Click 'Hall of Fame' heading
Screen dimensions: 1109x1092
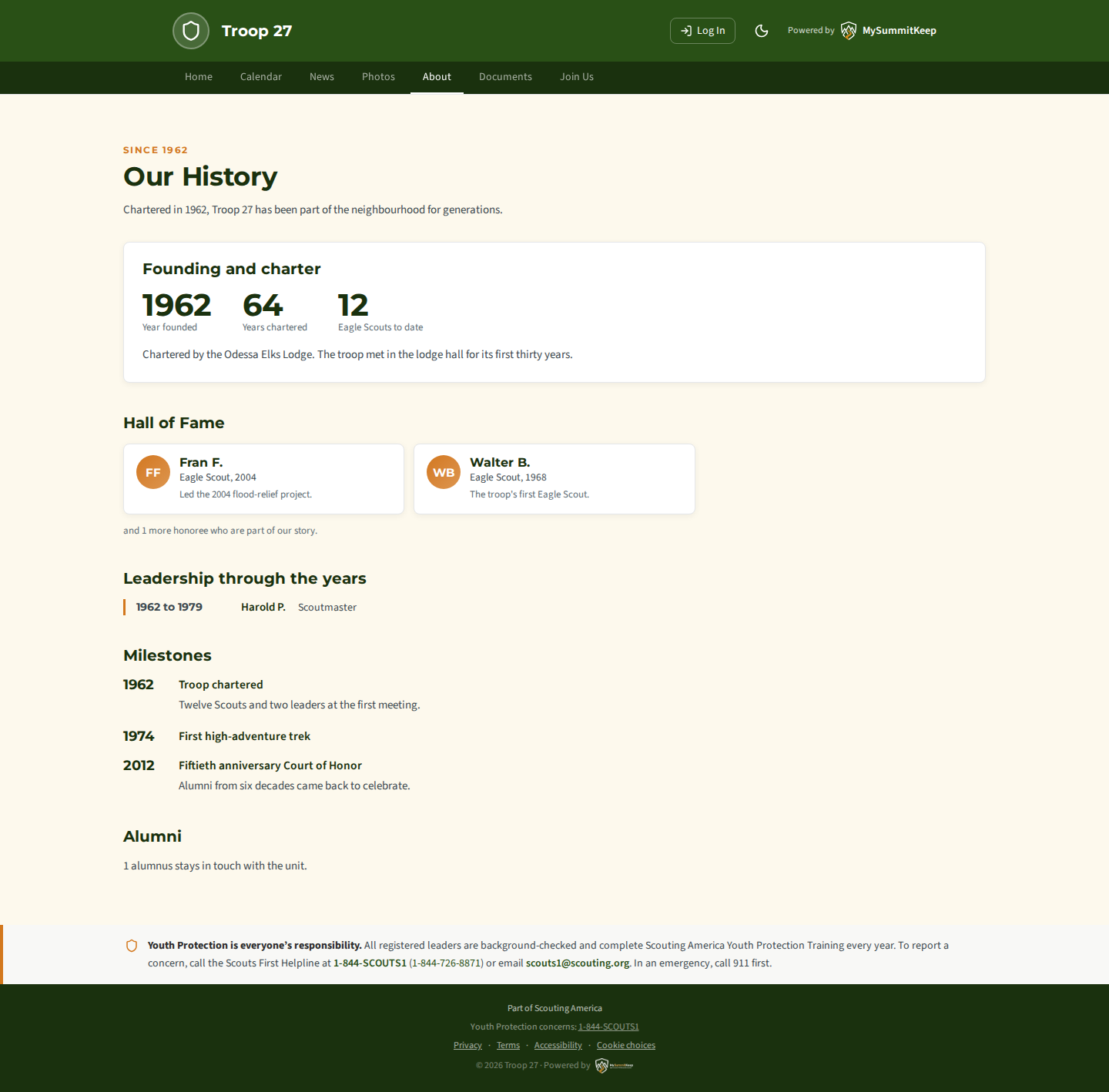click(174, 423)
